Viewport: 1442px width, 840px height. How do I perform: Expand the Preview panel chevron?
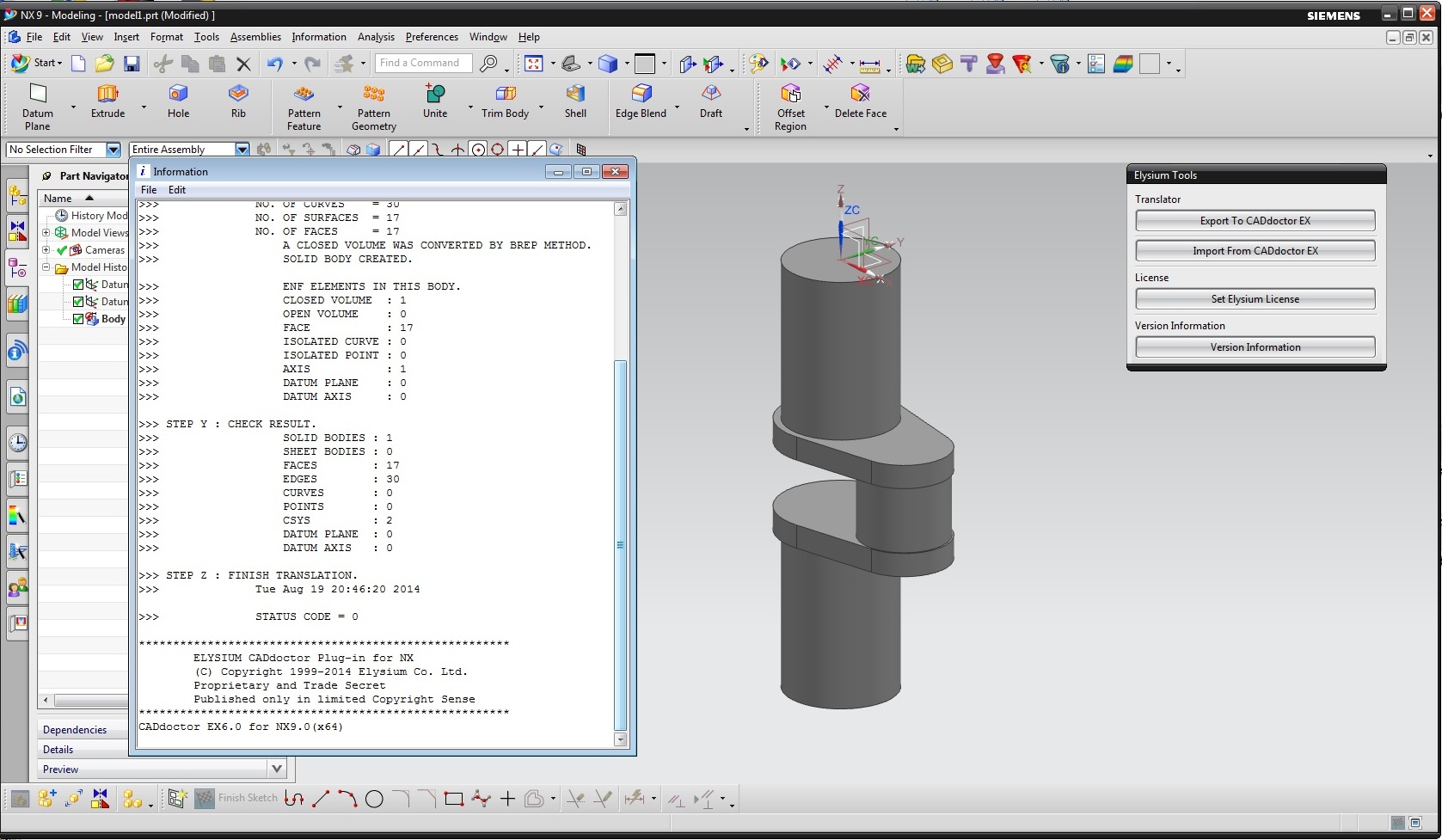pyautogui.click(x=277, y=769)
